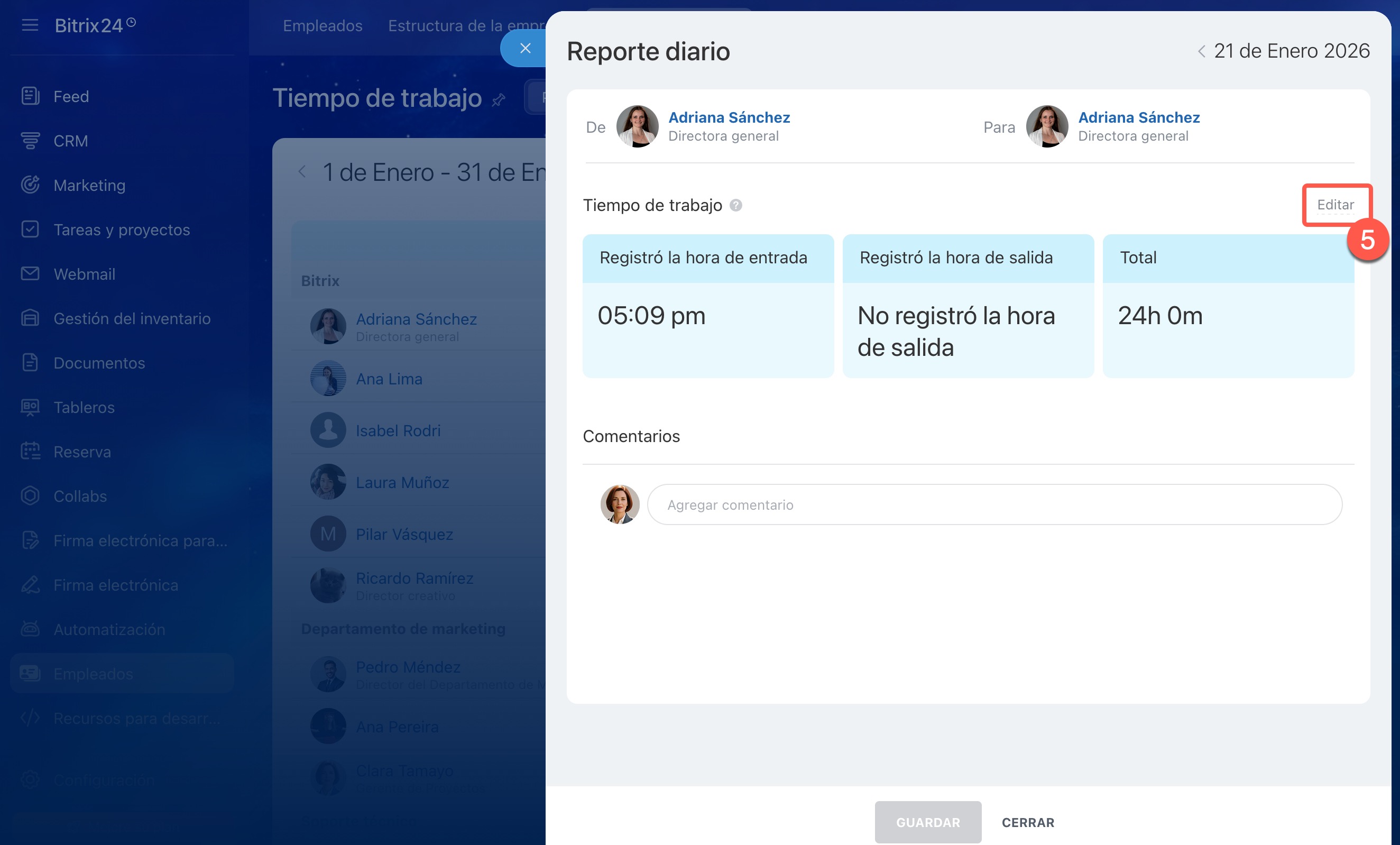The image size is (1400, 845).
Task: Open Tareas y proyectos menu item
Action: (x=122, y=229)
